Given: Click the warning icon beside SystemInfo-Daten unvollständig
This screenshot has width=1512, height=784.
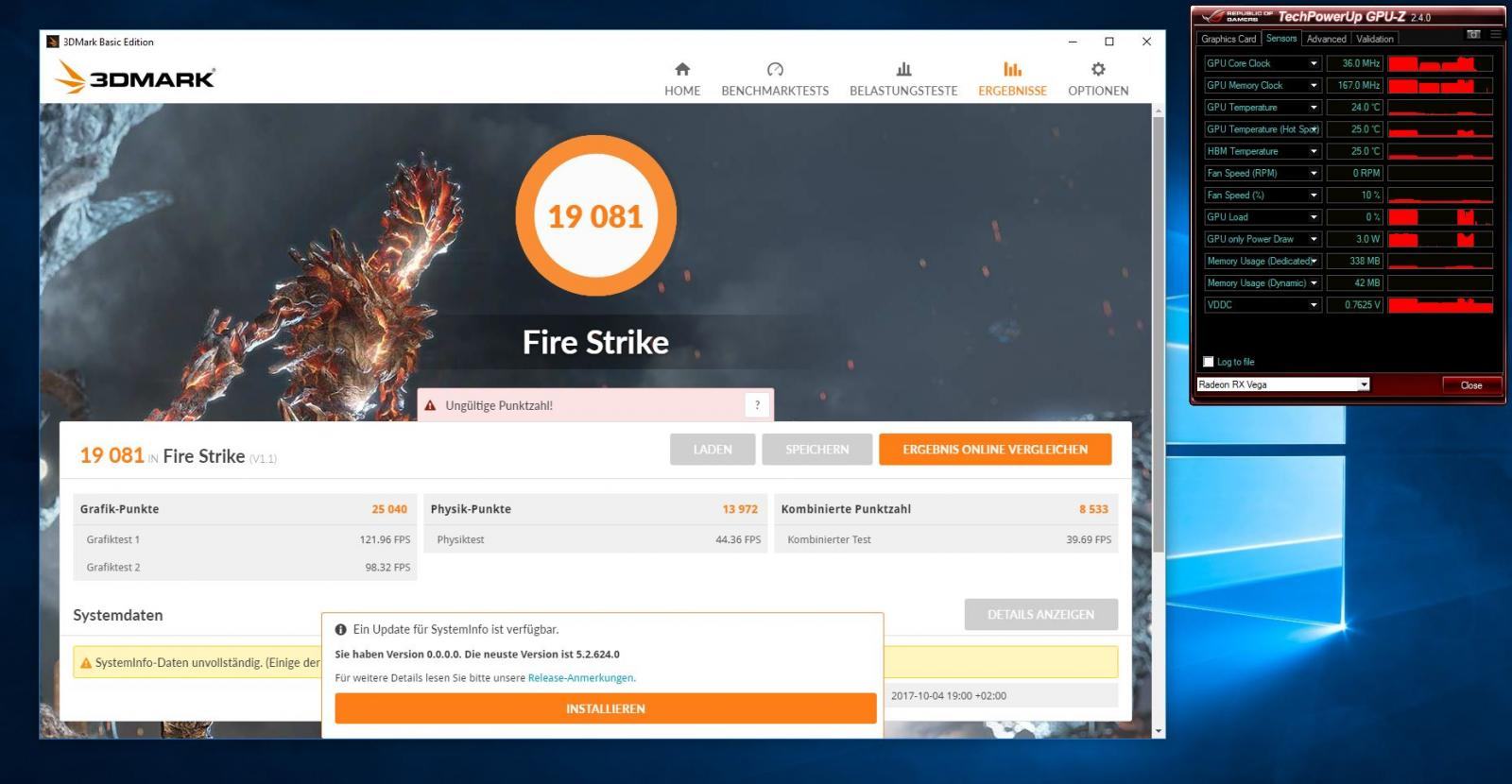Looking at the screenshot, I should click(x=86, y=663).
